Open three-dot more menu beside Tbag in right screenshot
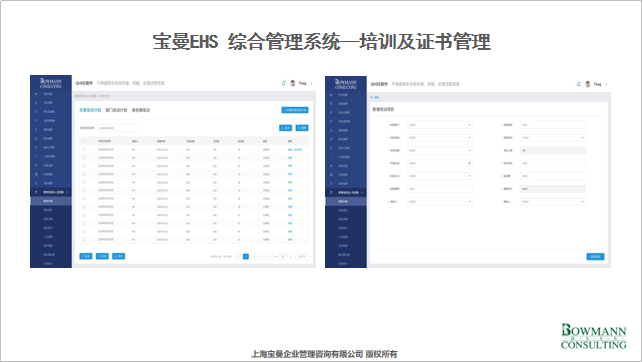The height and width of the screenshot is (362, 643). pyautogui.click(x=606, y=84)
